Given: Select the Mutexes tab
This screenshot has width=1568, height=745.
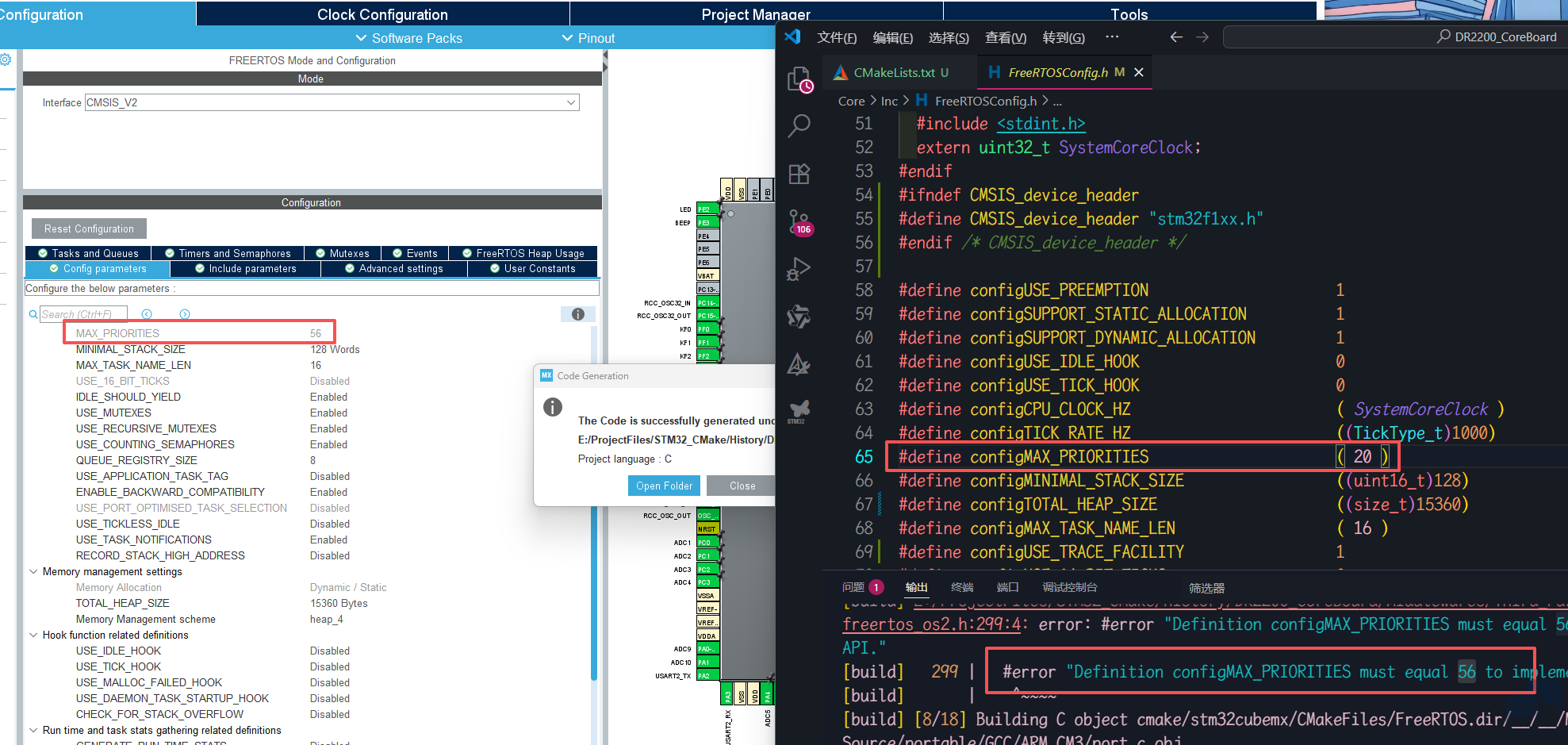Looking at the screenshot, I should (x=343, y=253).
